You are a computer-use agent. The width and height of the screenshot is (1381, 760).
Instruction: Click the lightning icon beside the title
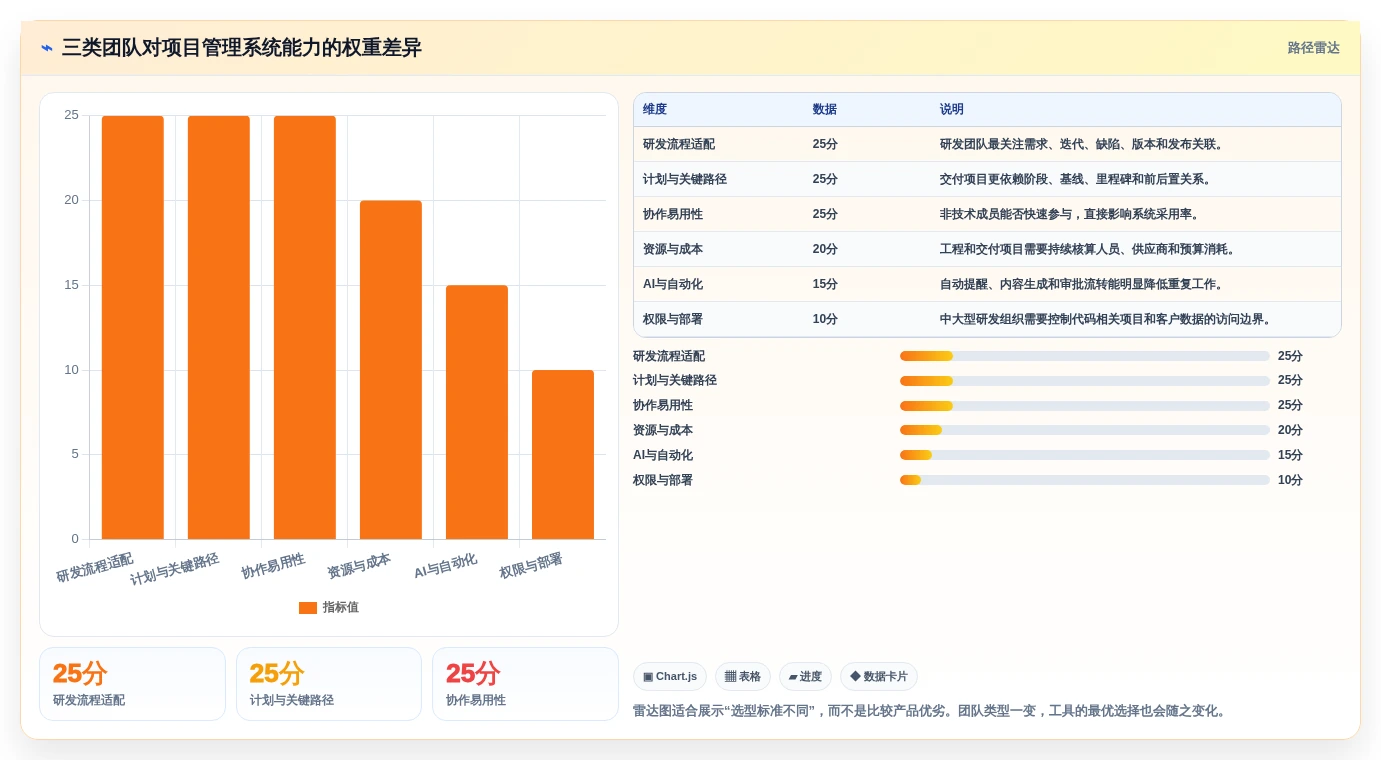(47, 48)
